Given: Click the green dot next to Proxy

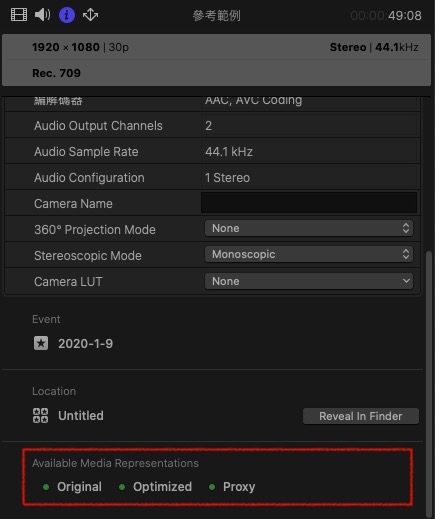Looking at the screenshot, I should coord(212,487).
